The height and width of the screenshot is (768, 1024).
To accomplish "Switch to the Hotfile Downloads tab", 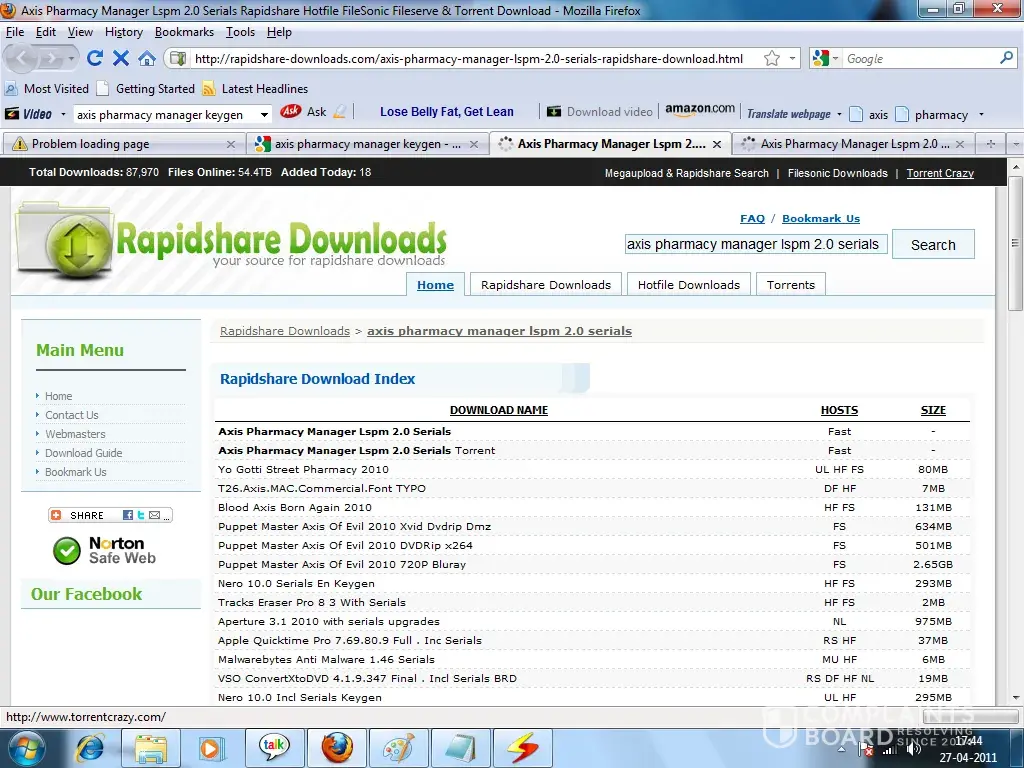I will click(688, 285).
